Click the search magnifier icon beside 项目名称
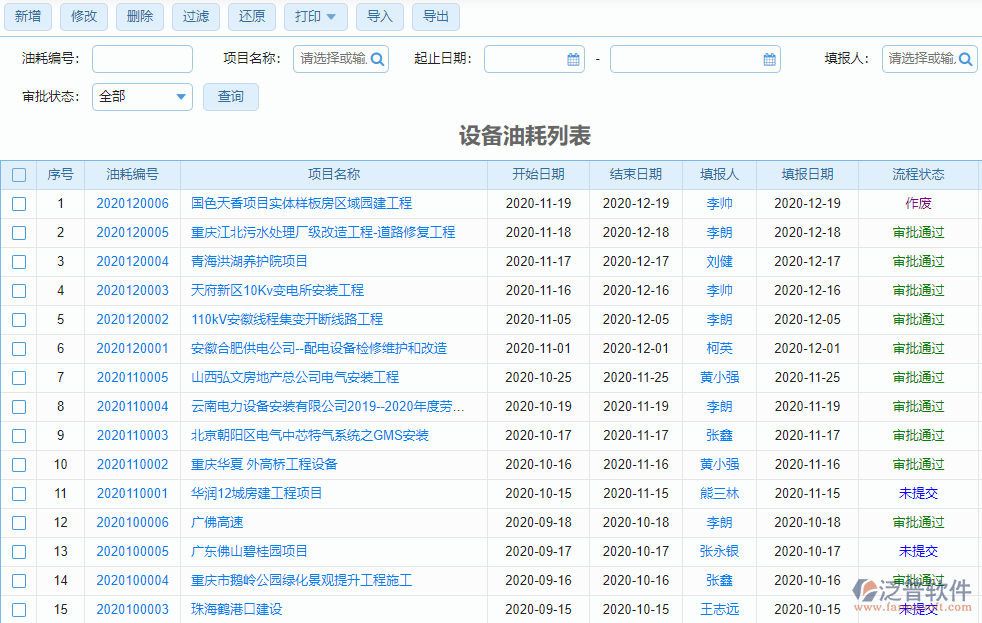The height and width of the screenshot is (623, 982). pos(377,59)
